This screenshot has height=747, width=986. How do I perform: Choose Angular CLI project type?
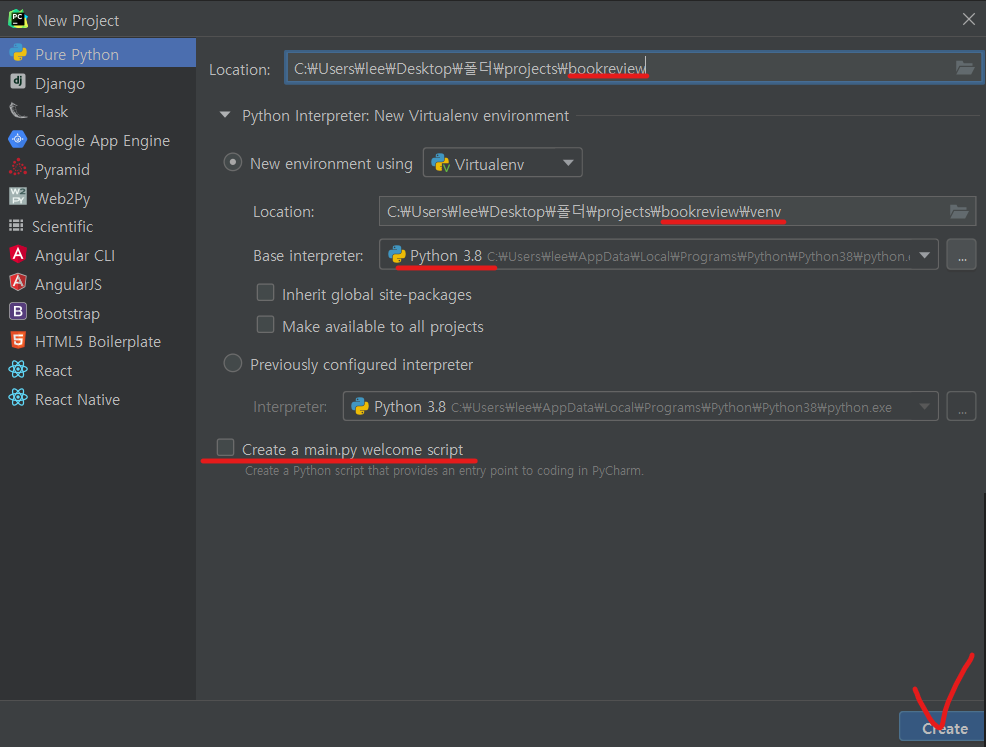[x=98, y=255]
